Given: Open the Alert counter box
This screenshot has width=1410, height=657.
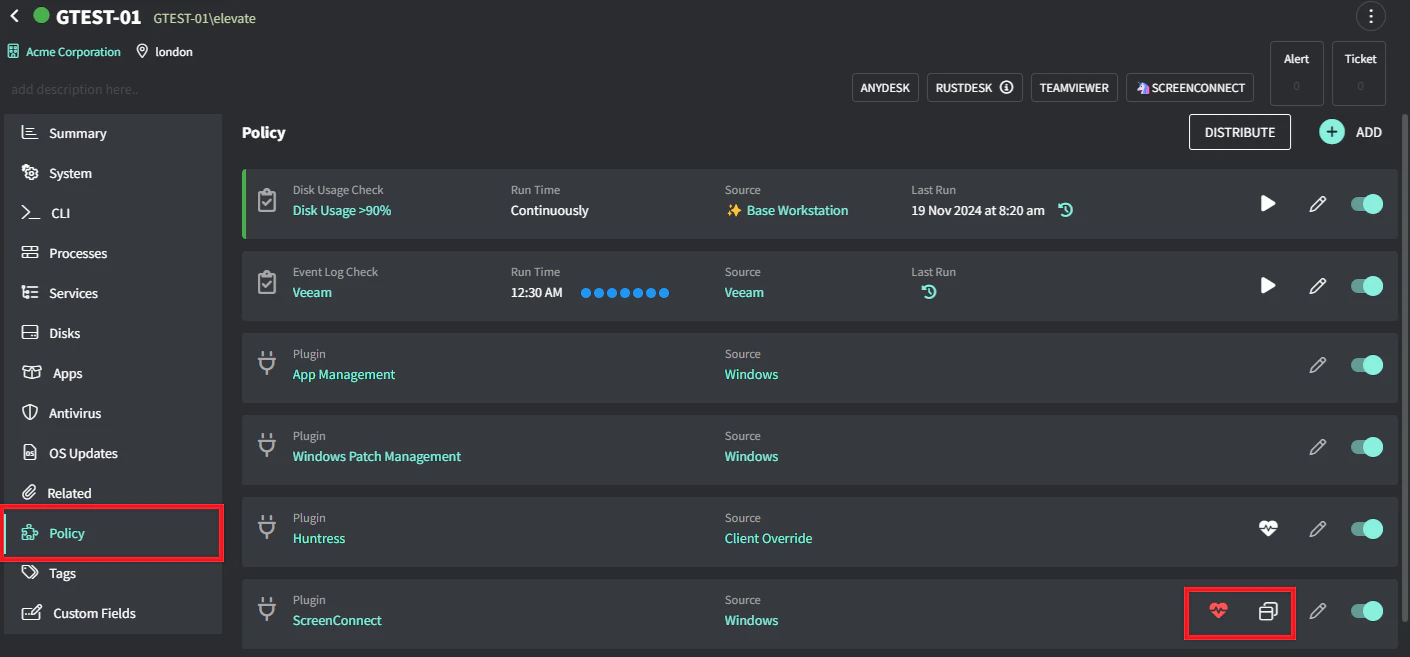Looking at the screenshot, I should coord(1296,73).
